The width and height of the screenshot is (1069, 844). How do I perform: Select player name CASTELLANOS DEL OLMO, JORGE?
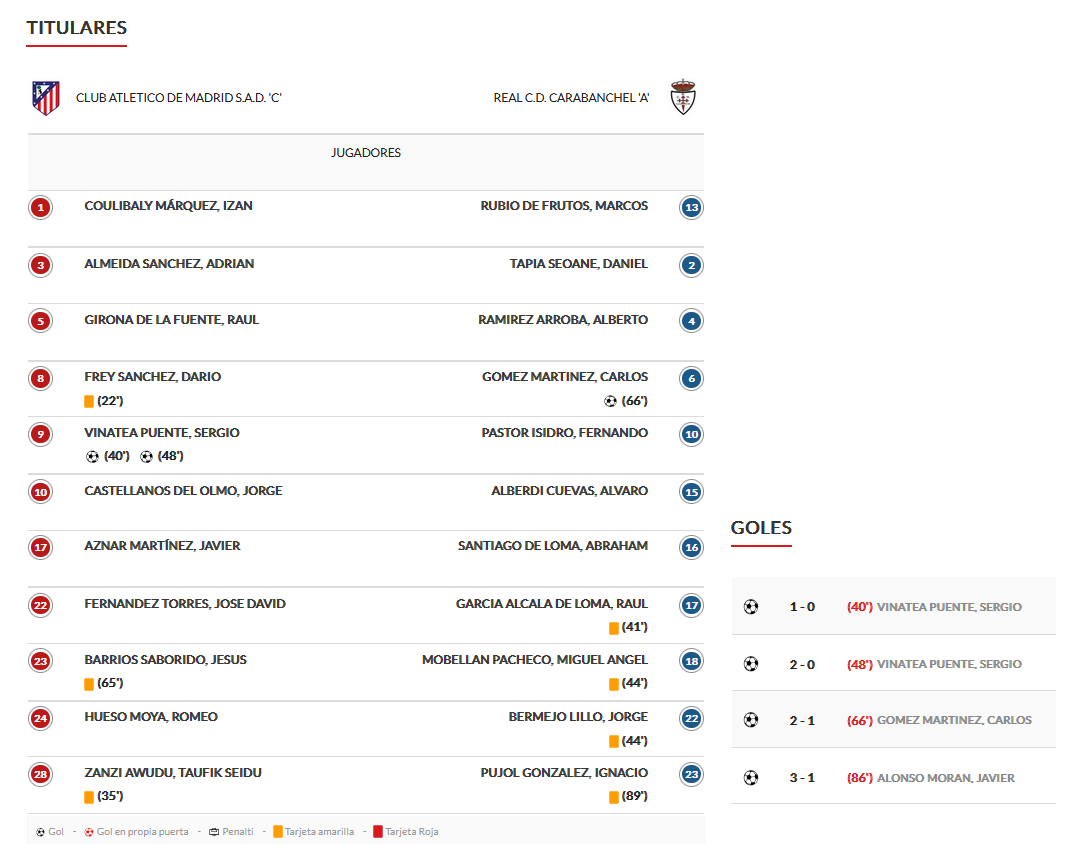[183, 491]
